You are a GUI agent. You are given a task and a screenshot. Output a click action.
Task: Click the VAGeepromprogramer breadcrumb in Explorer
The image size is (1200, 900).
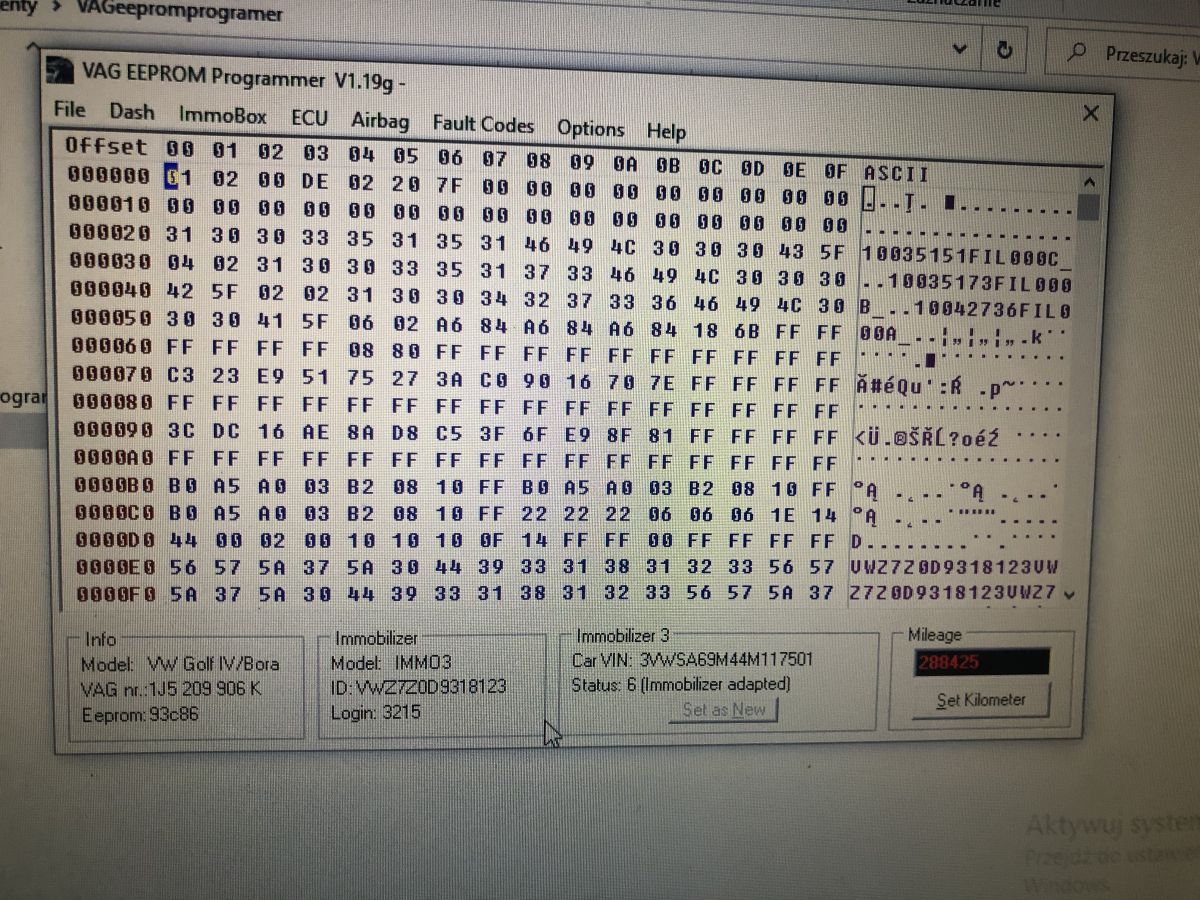coord(180,13)
